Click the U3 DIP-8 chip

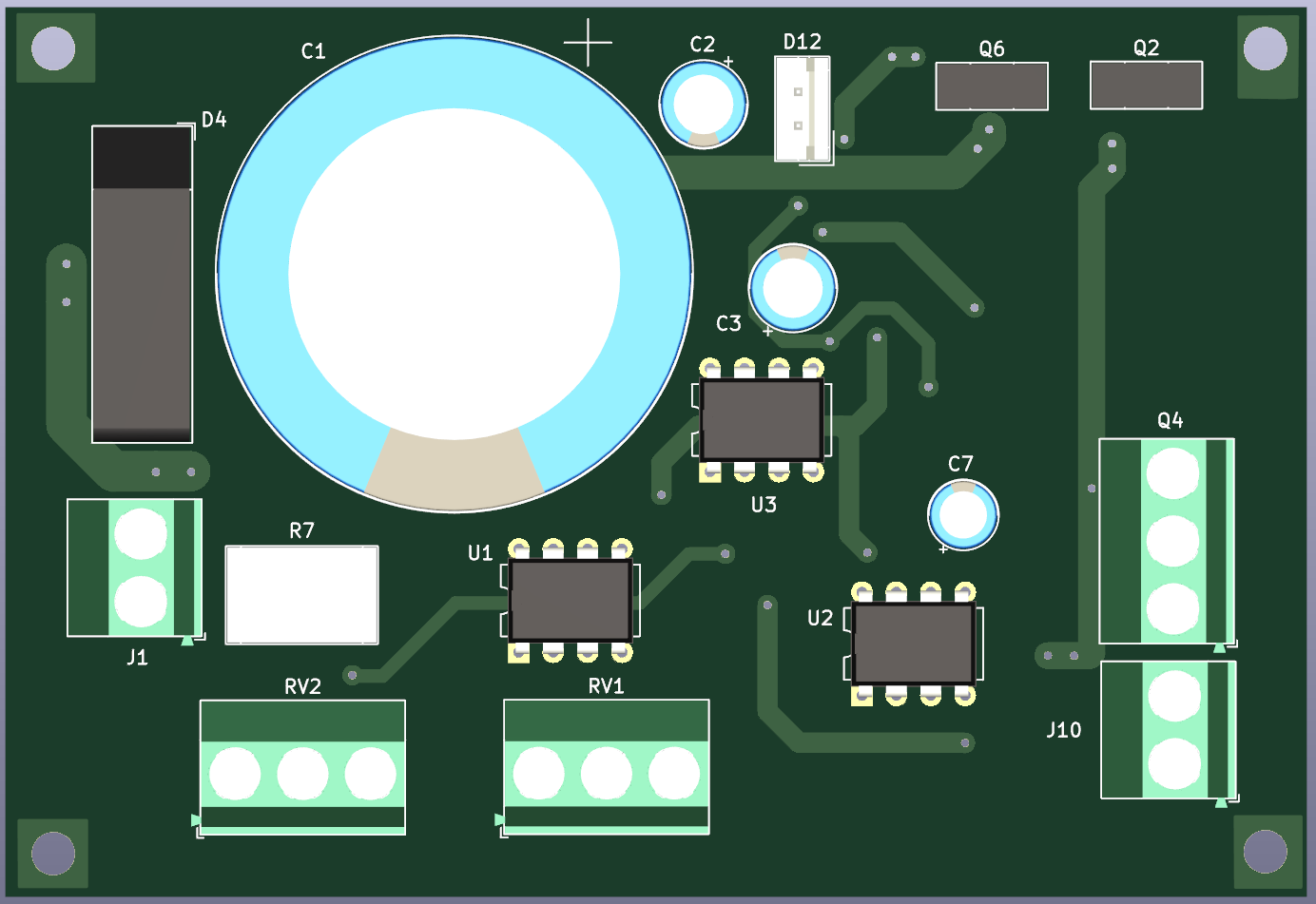pos(762,420)
